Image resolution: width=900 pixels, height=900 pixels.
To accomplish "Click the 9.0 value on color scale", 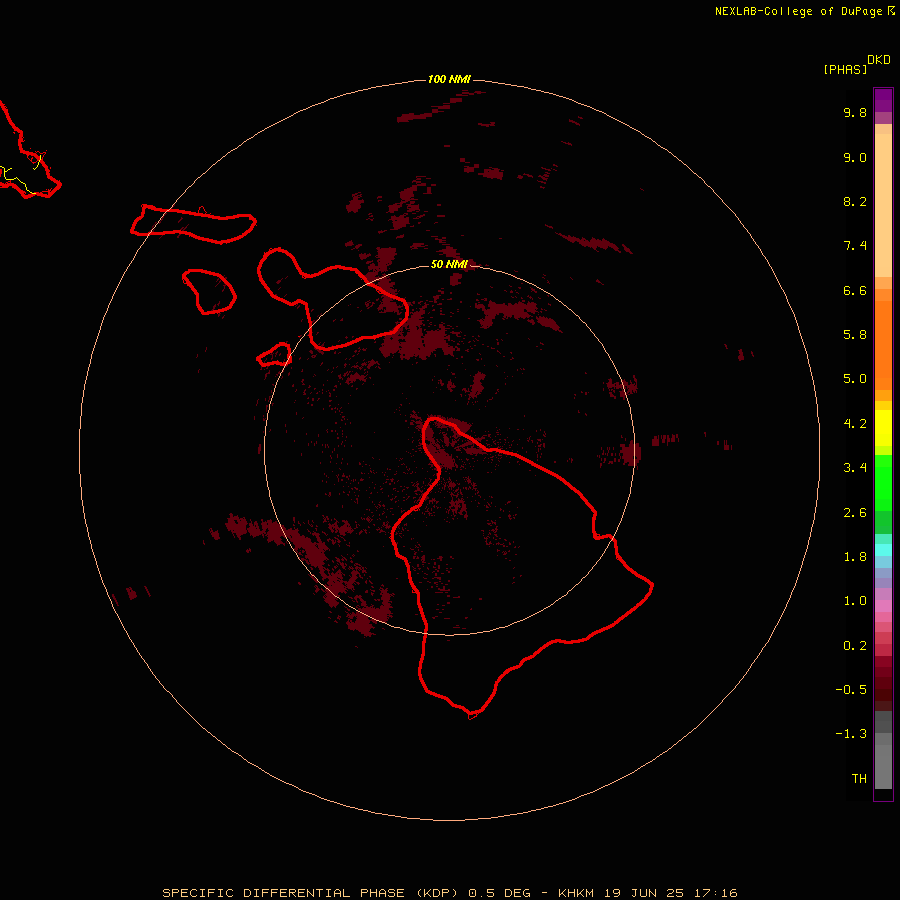I will click(855, 157).
